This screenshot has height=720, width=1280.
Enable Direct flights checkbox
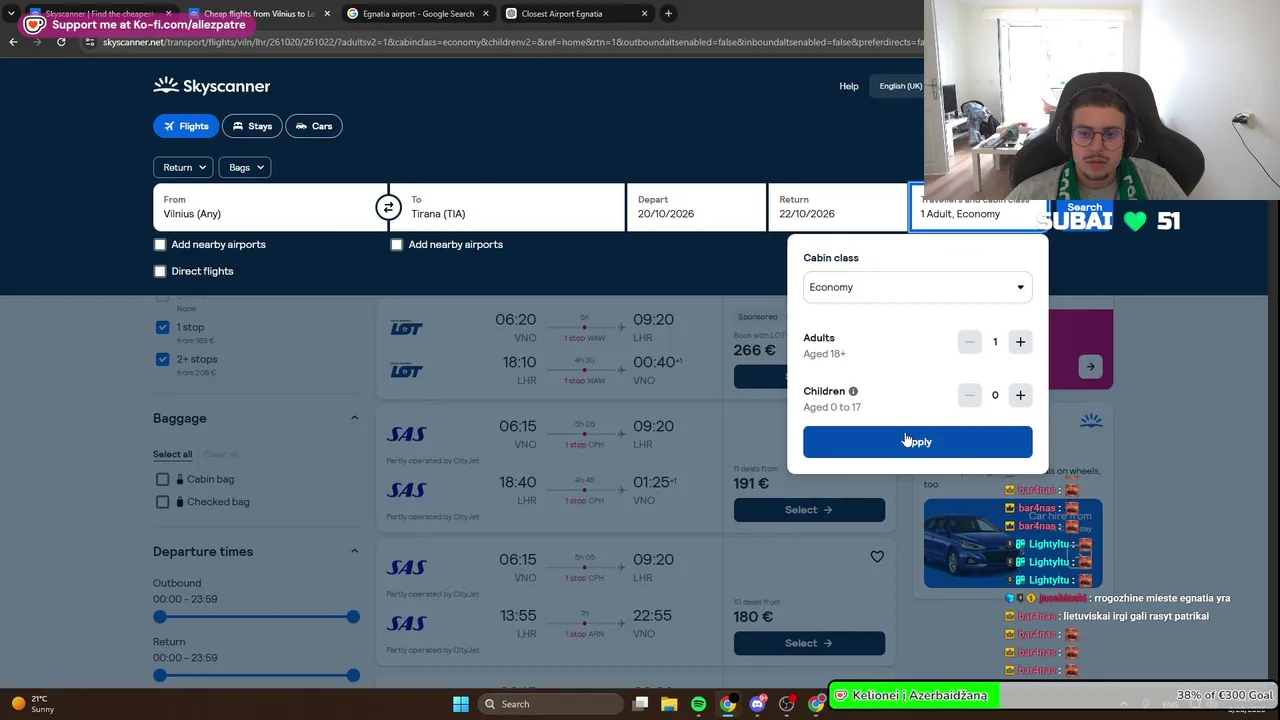[160, 271]
